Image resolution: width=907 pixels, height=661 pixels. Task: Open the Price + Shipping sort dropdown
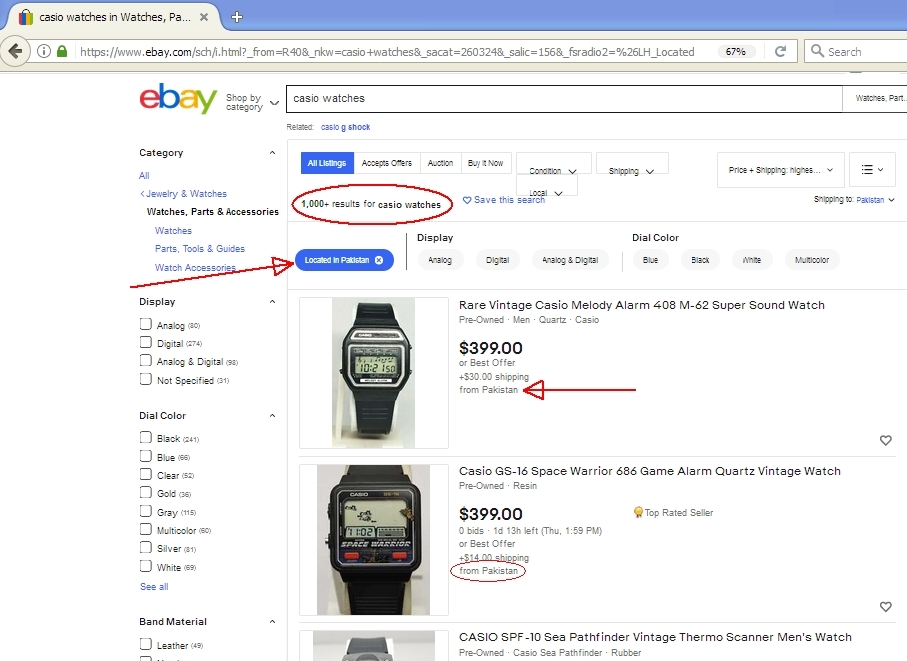coord(780,169)
